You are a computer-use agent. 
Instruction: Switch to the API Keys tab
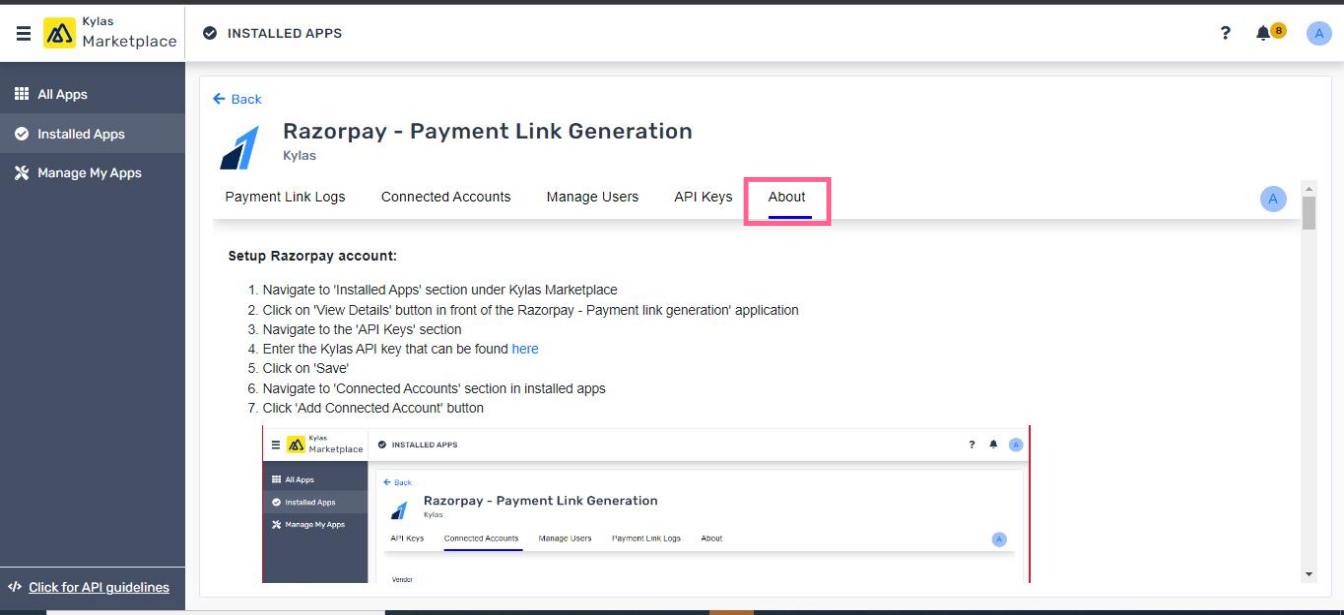click(x=703, y=197)
